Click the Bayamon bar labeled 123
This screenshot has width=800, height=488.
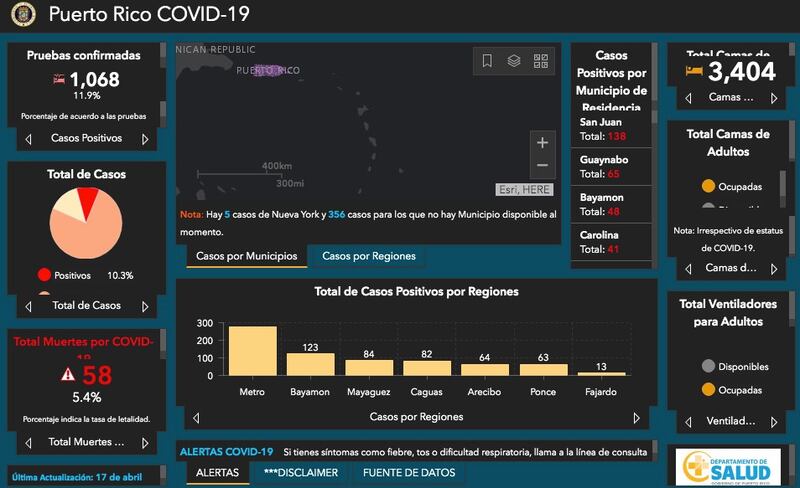tap(311, 364)
